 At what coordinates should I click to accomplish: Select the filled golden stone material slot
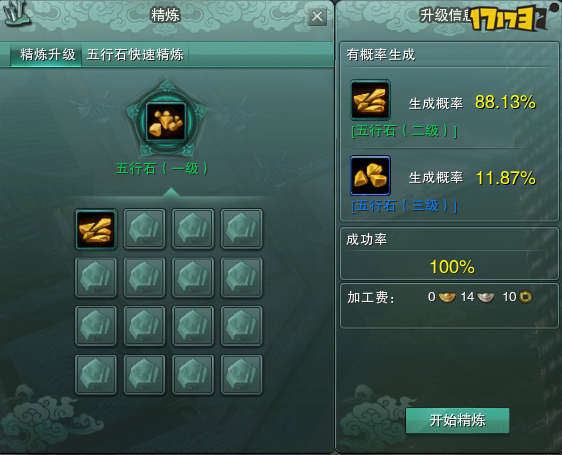coord(96,229)
